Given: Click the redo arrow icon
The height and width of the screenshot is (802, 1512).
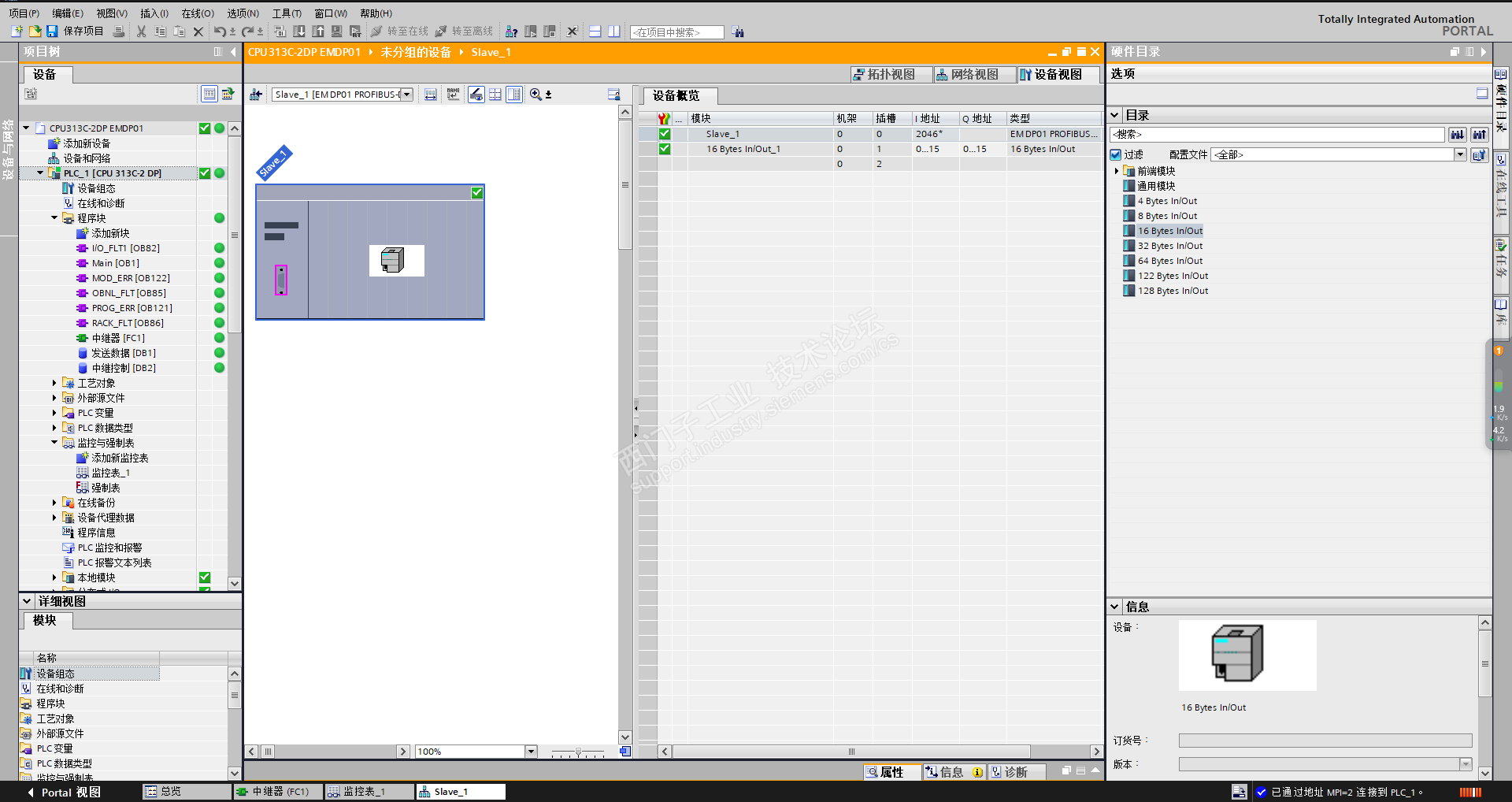Looking at the screenshot, I should [248, 32].
